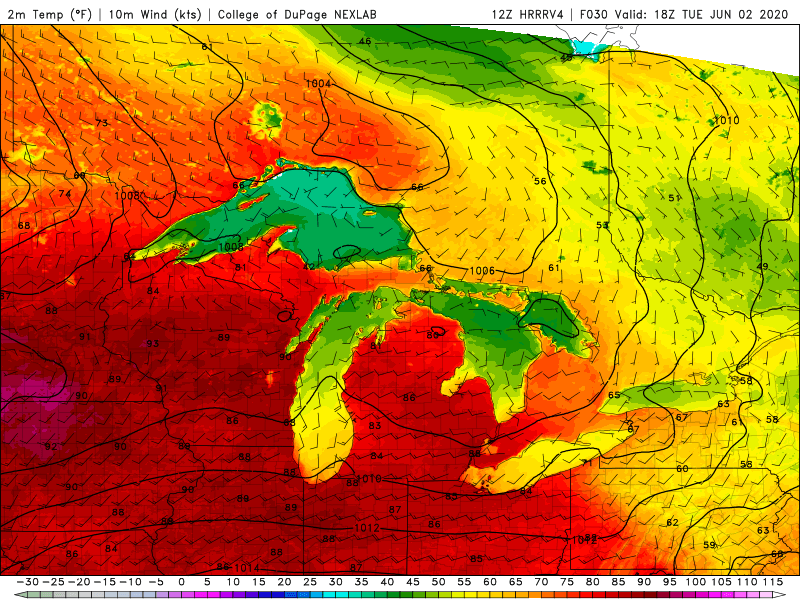The image size is (800, 600).
Task: Click the 46 degree temperature reading
Action: tap(365, 41)
